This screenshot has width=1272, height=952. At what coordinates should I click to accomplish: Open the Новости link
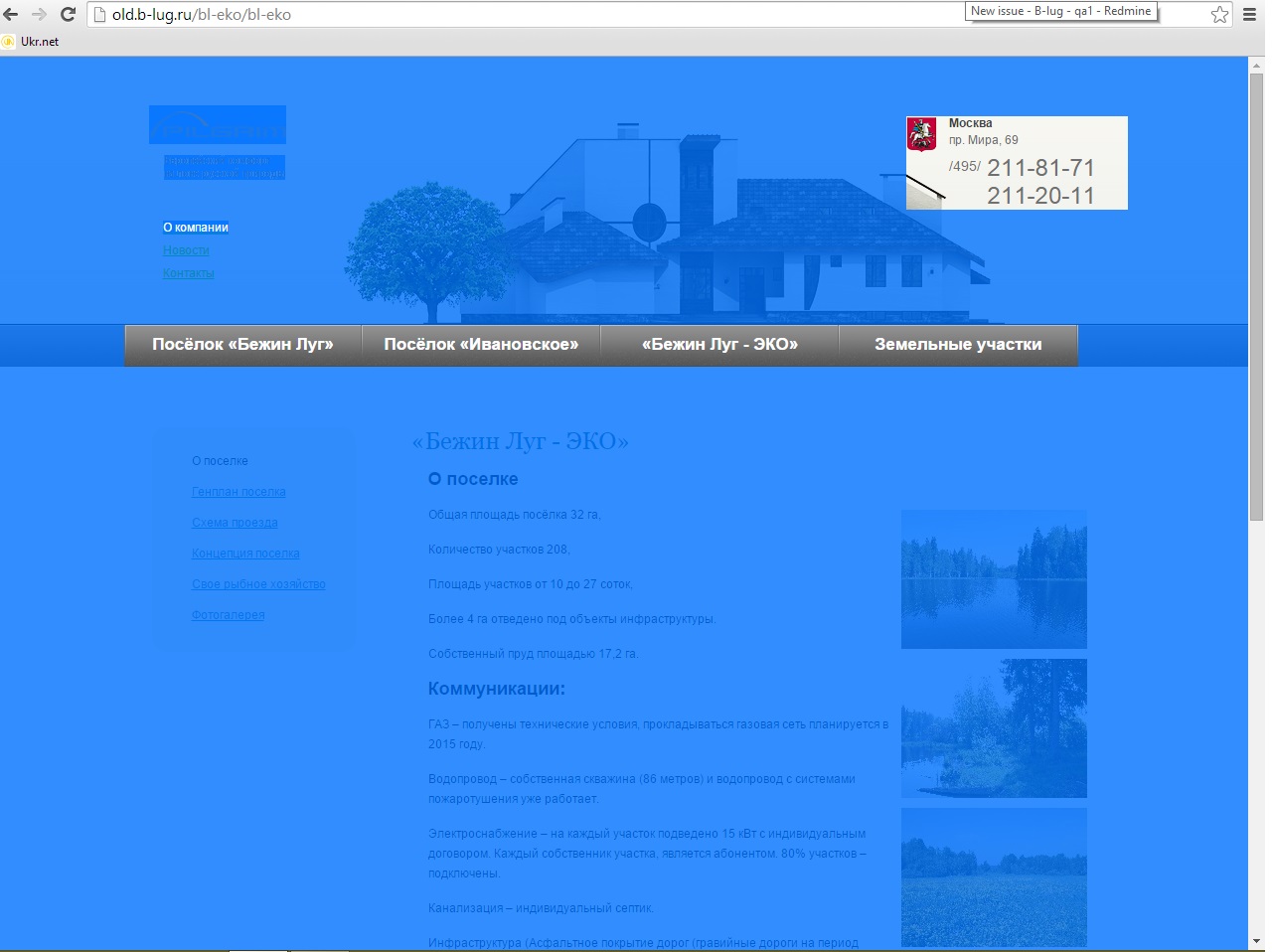click(186, 250)
